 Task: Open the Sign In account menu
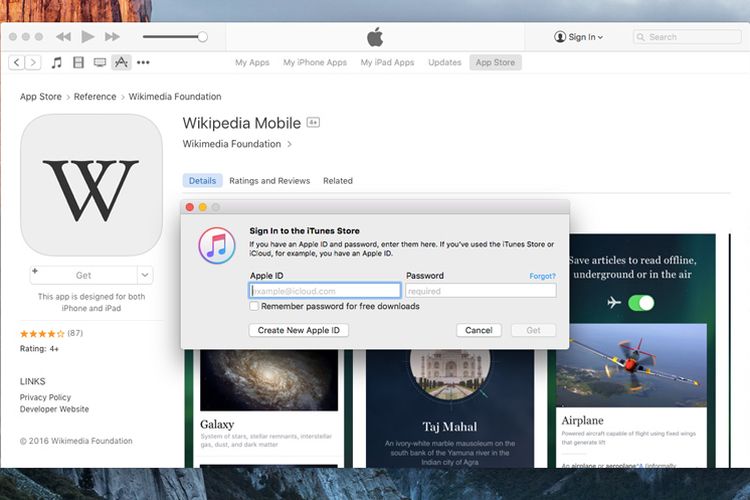pyautogui.click(x=578, y=37)
